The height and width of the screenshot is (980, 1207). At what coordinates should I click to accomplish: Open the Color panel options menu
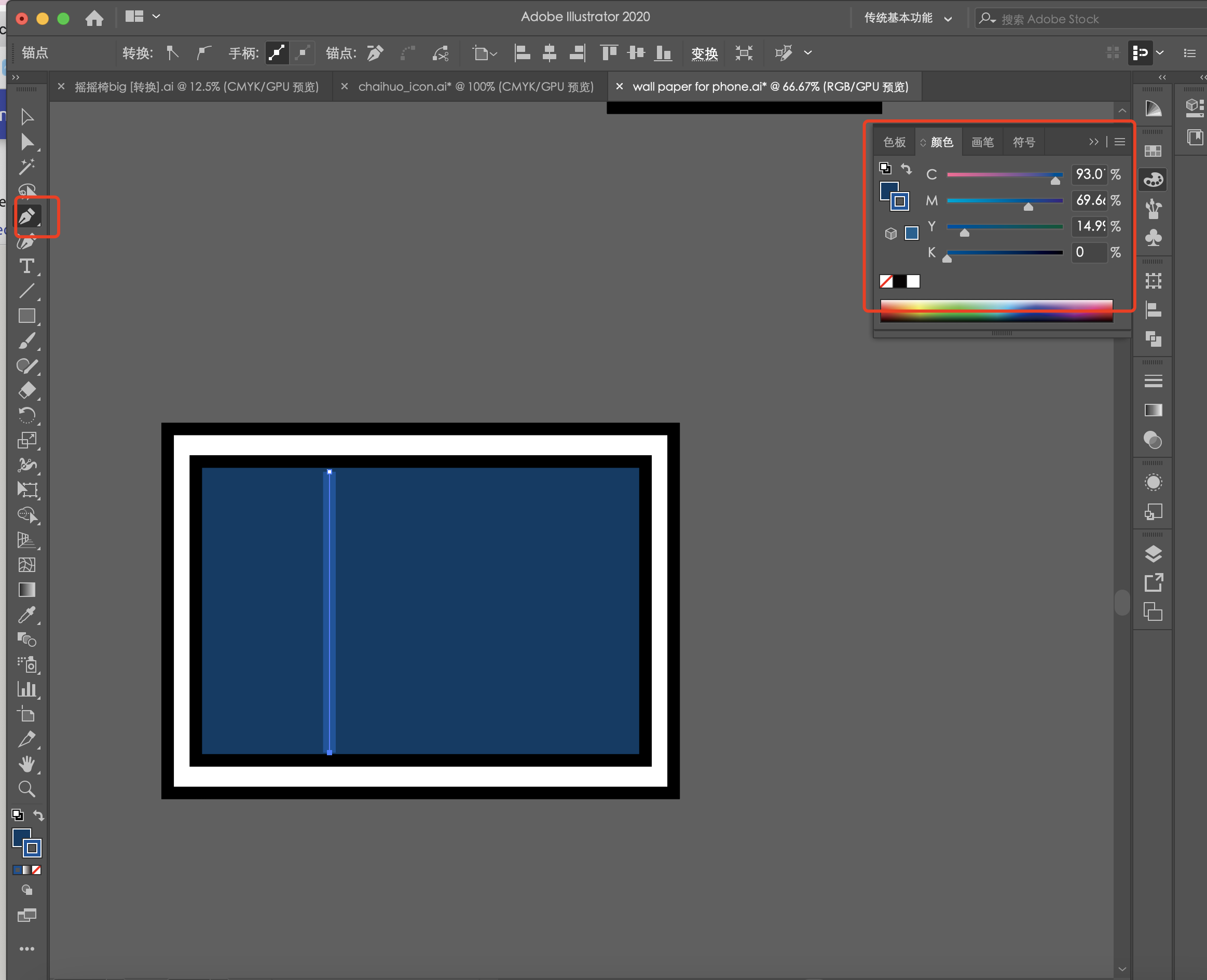pyautogui.click(x=1120, y=142)
